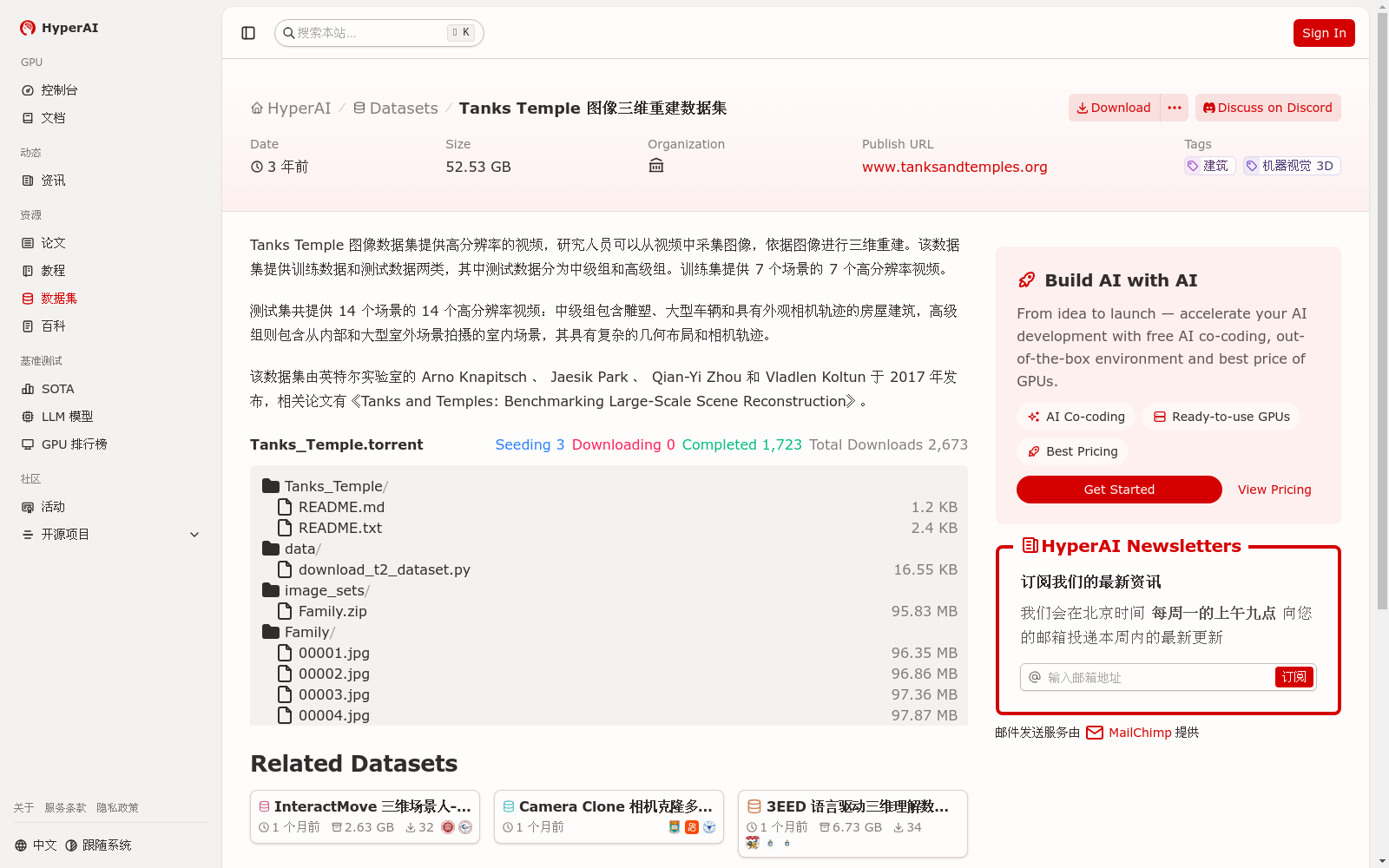The height and width of the screenshot is (868, 1389).
Task: Click the Download button
Action: (x=1114, y=108)
